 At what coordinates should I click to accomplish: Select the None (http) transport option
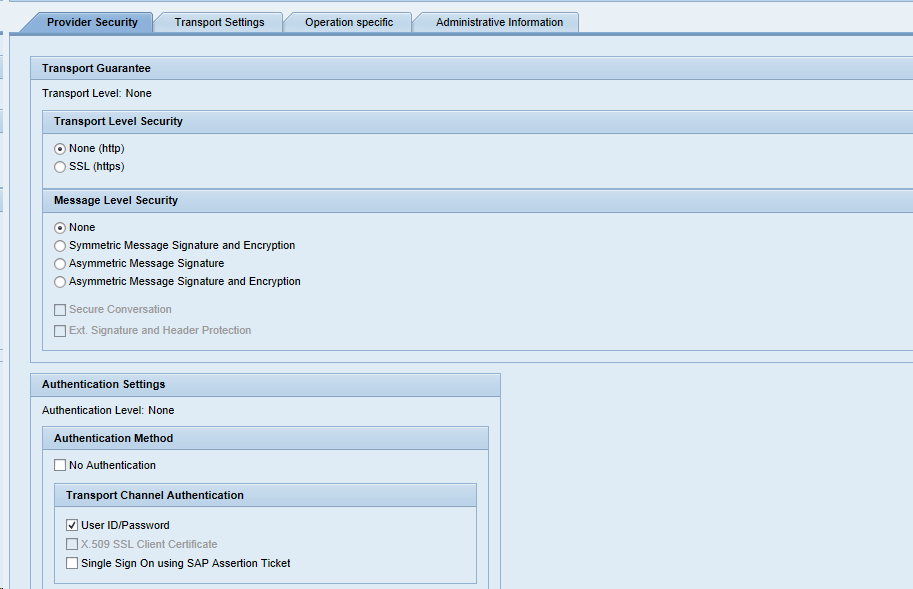click(60, 149)
